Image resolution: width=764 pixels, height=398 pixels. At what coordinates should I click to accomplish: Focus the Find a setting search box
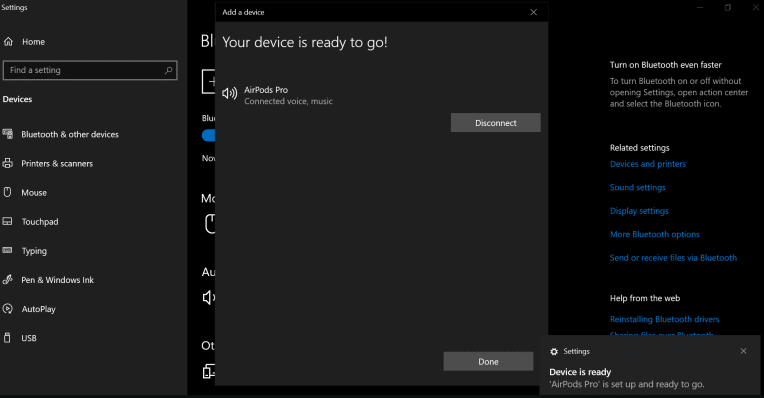[x=90, y=70]
